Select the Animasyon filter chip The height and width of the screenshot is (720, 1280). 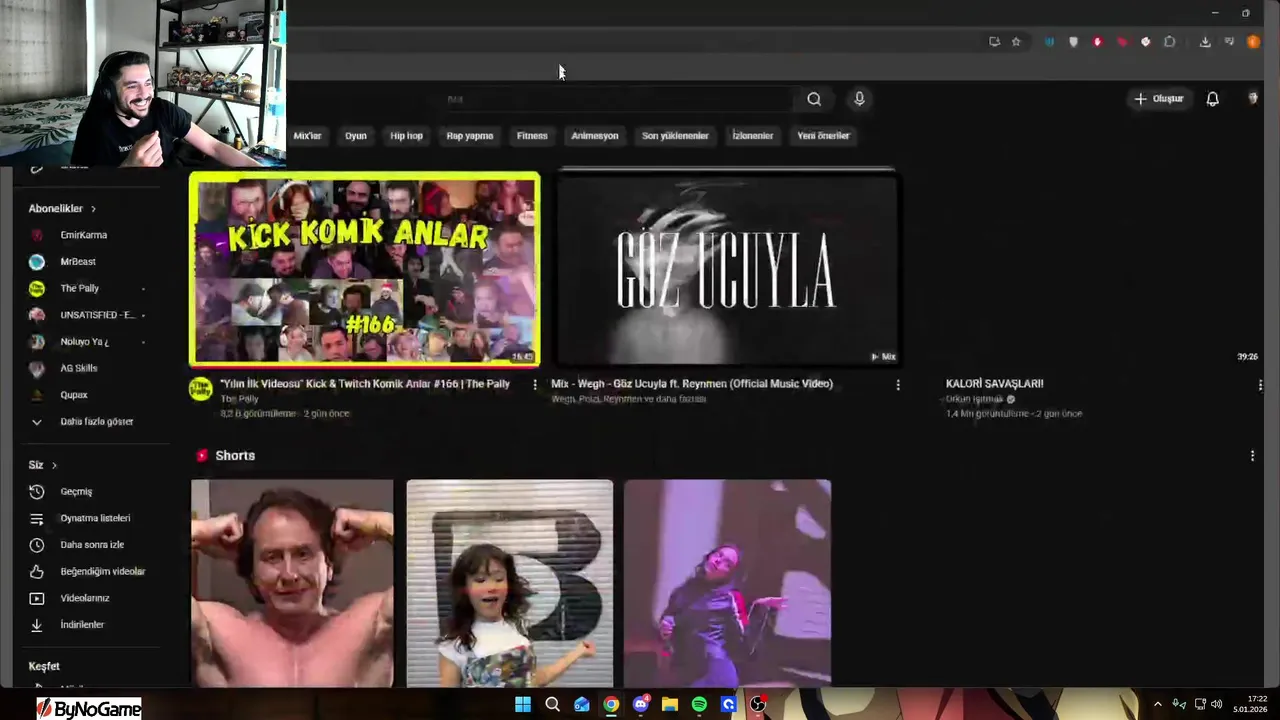(595, 136)
